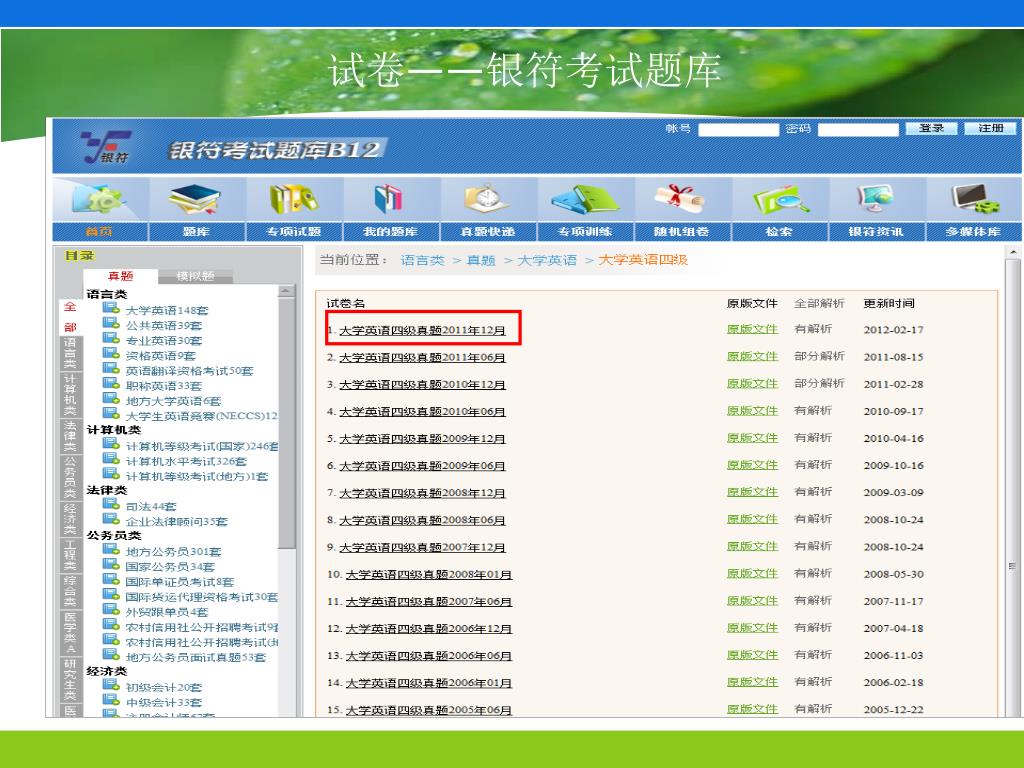Click the catalog tree scrollbar up arrow
The height and width of the screenshot is (768, 1024).
[286, 291]
